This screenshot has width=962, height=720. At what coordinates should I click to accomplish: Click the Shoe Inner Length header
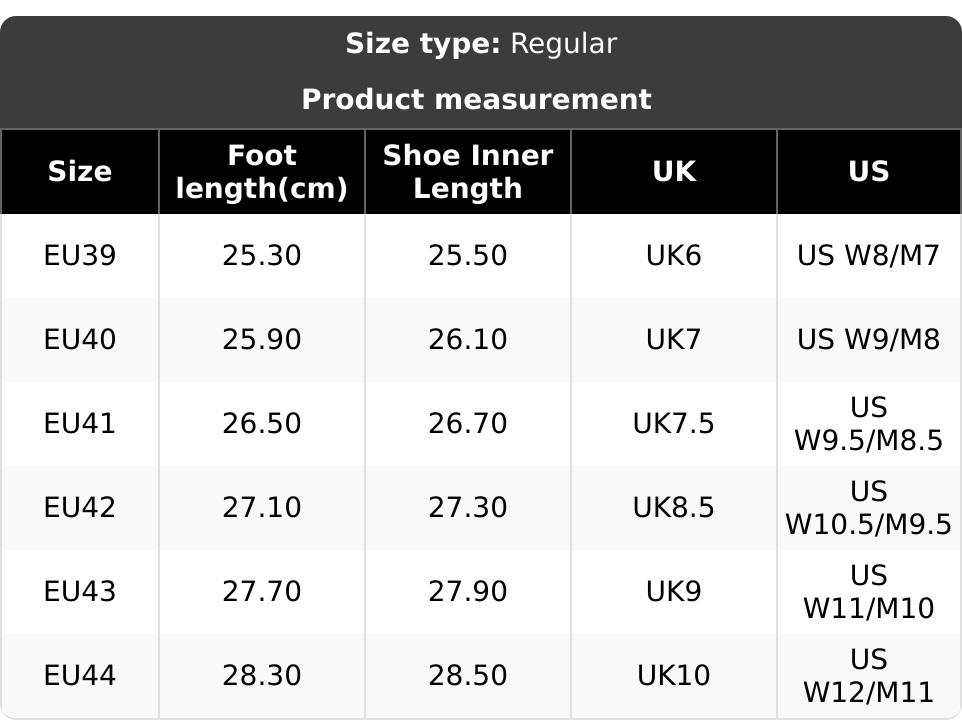tap(468, 171)
